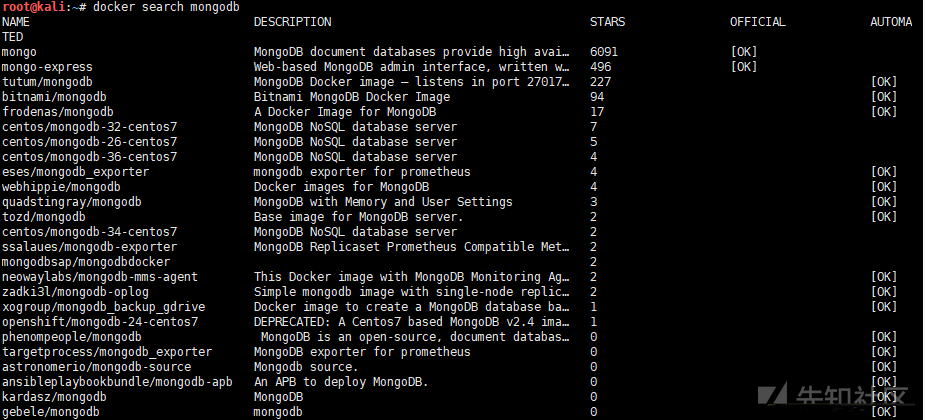Select the eses/mongodb_exporter entry
Viewport: 925px width, 420px height.
pyautogui.click(x=76, y=172)
